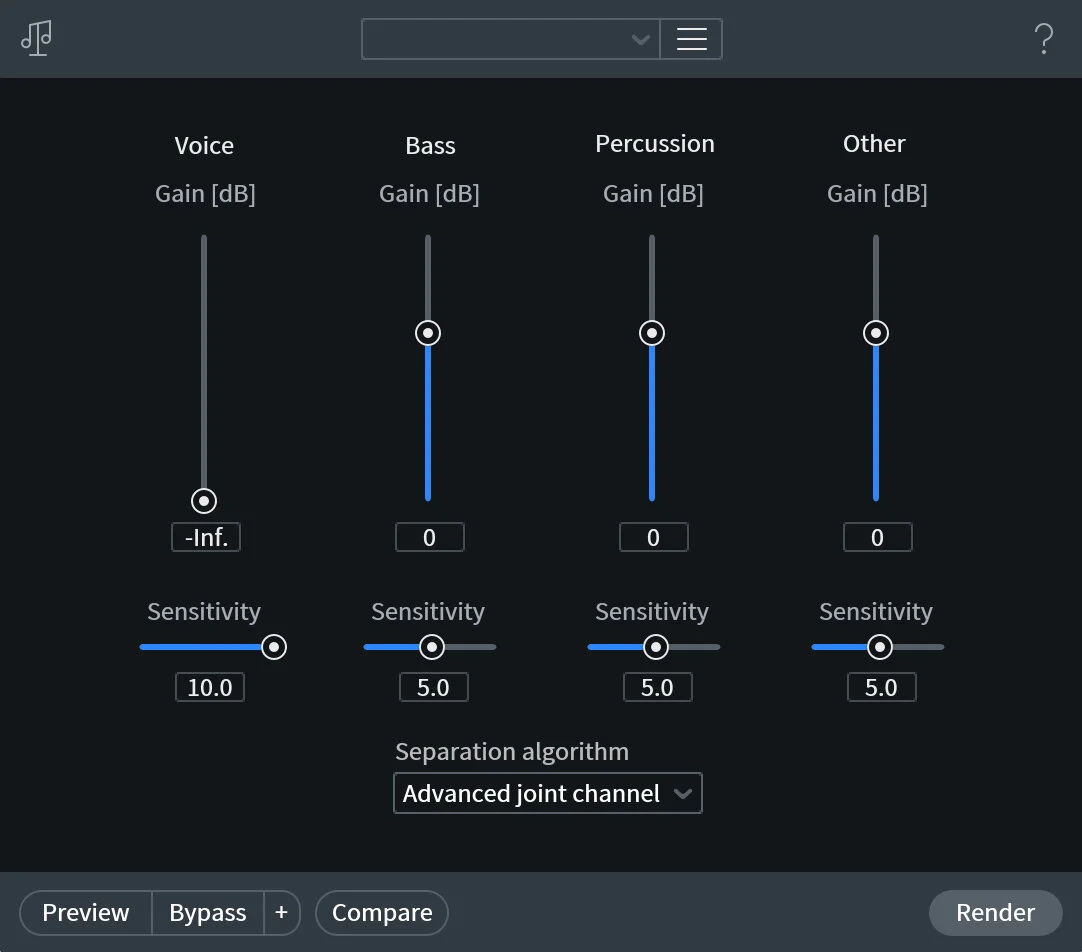Click the plus button beside Bypass
1082x952 pixels.
click(x=282, y=913)
